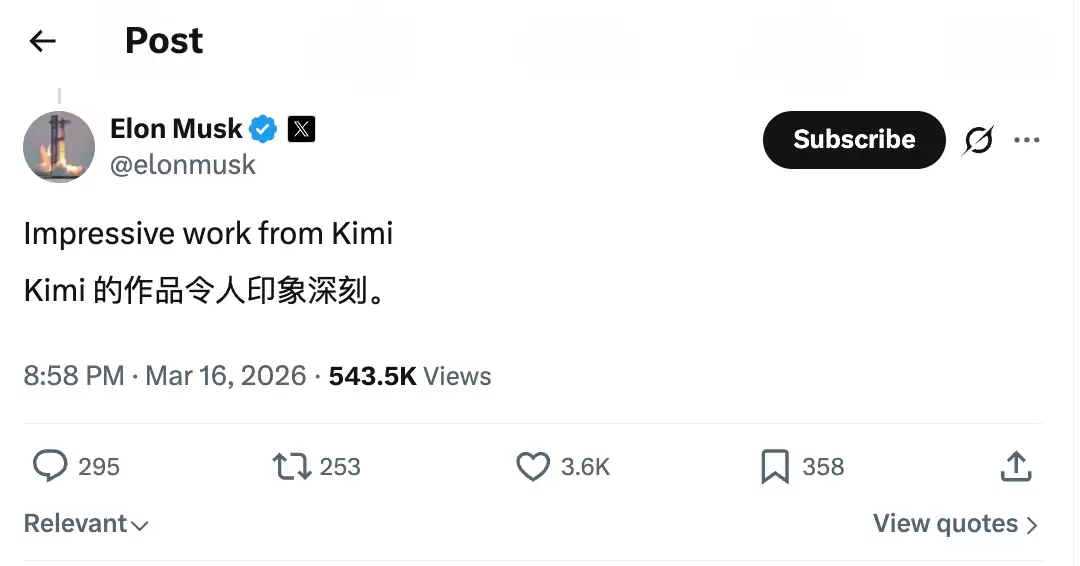Like the post with the heart icon
This screenshot has height=566, width=1080.
pyautogui.click(x=533, y=467)
